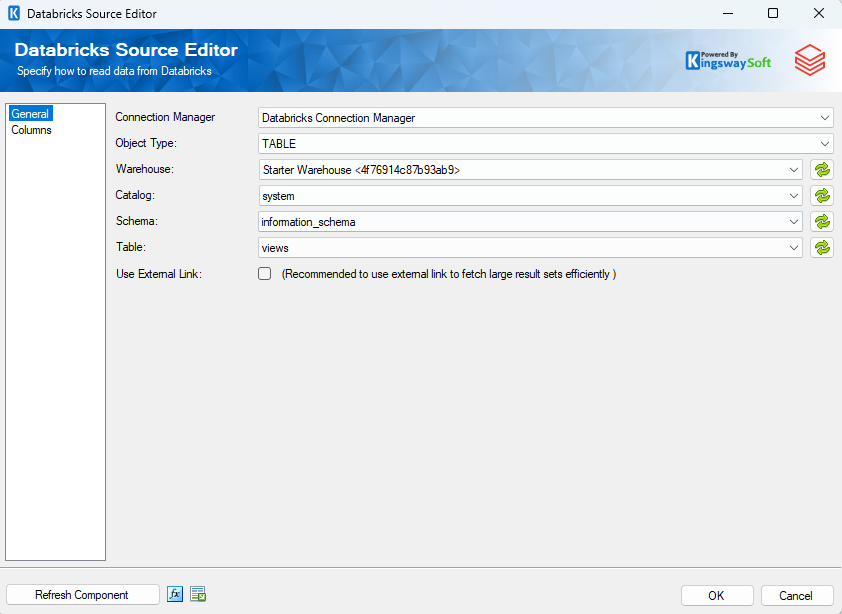
Task: Open the expression (fx) editor
Action: (175, 594)
